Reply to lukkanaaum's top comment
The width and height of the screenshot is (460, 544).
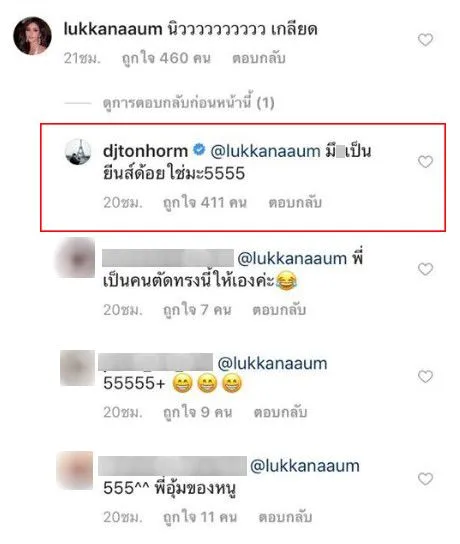point(259,58)
